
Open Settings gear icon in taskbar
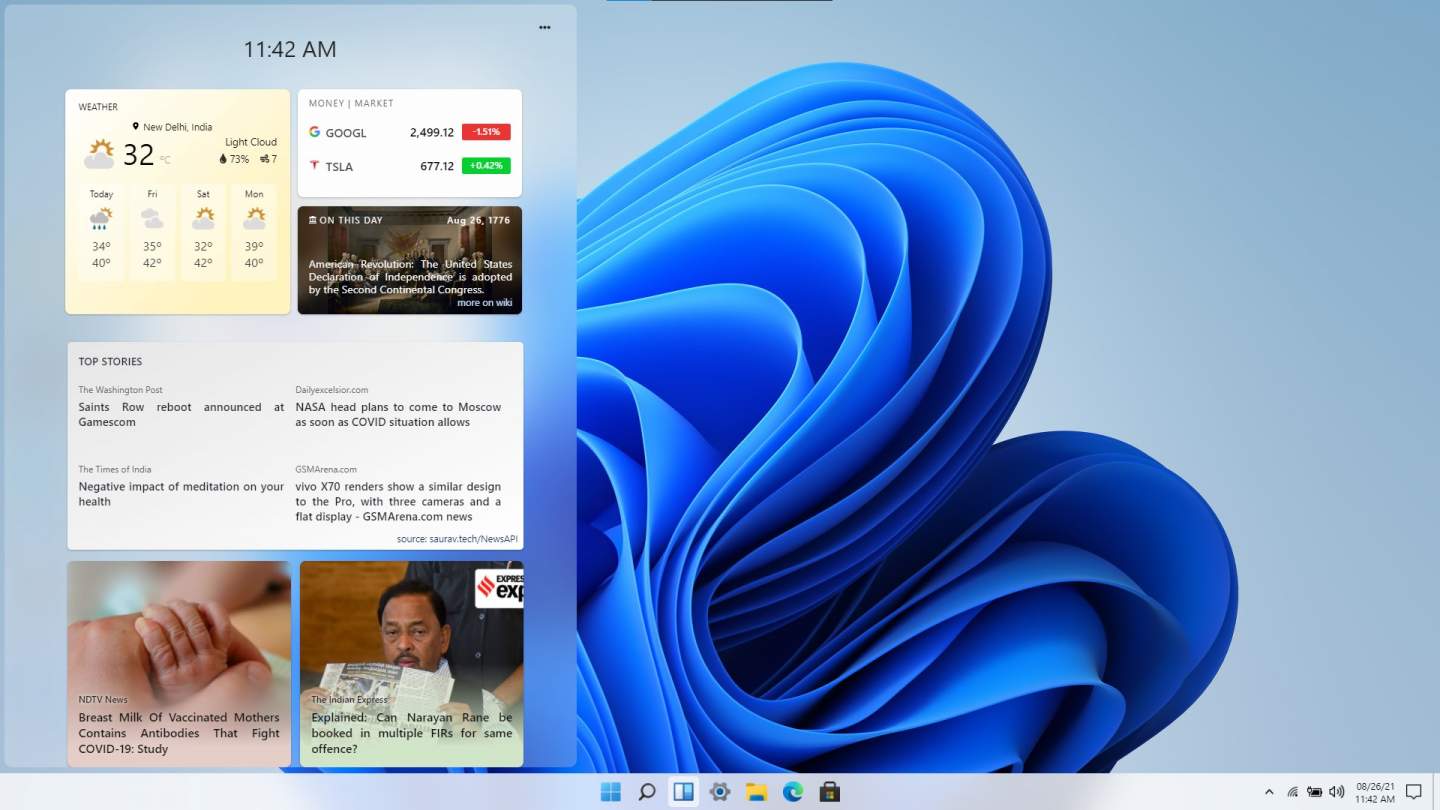pos(720,792)
